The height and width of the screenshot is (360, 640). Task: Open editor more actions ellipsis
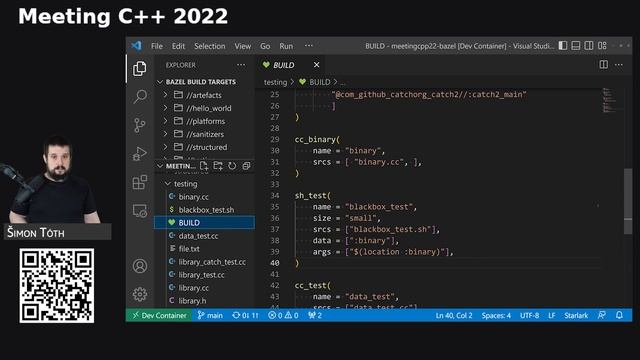point(619,64)
